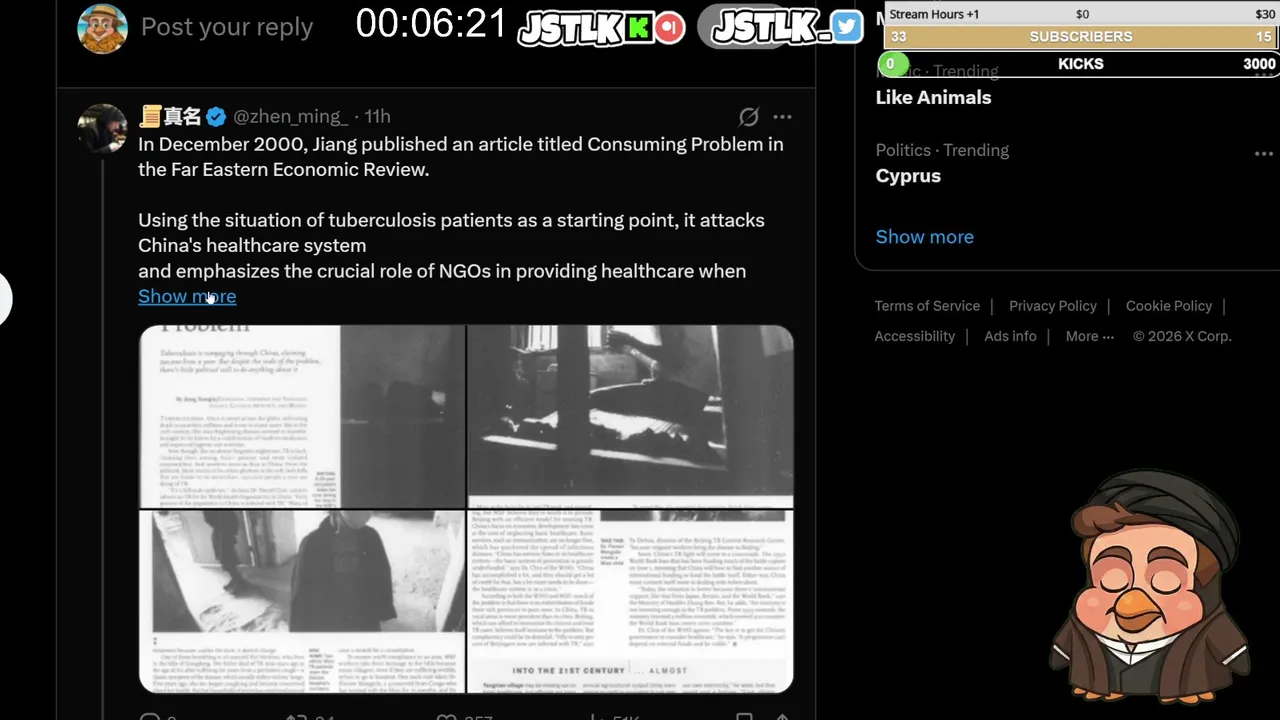Screen dimensions: 1280x720
Task: Click Show more under the trending list
Action: [924, 237]
